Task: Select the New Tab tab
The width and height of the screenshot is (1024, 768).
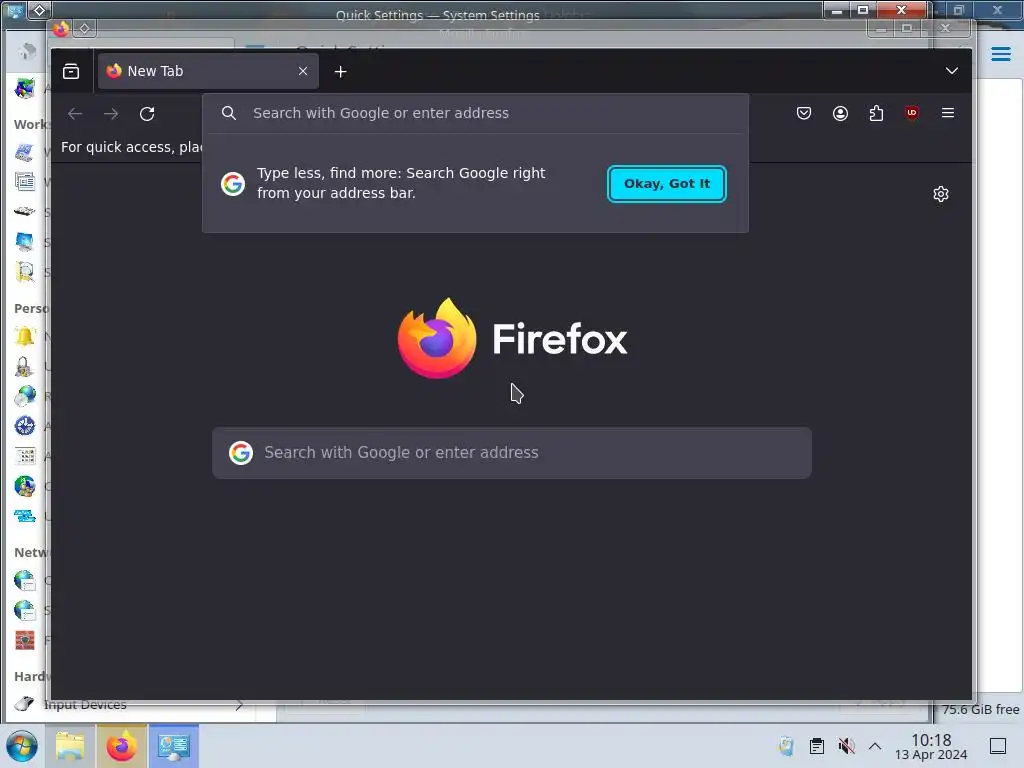Action: (x=208, y=71)
